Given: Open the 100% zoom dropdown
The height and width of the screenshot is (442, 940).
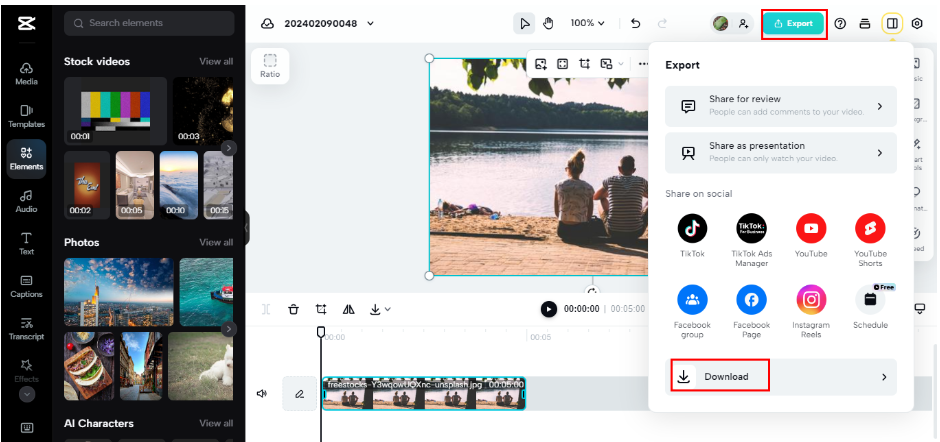Looking at the screenshot, I should click(588, 23).
